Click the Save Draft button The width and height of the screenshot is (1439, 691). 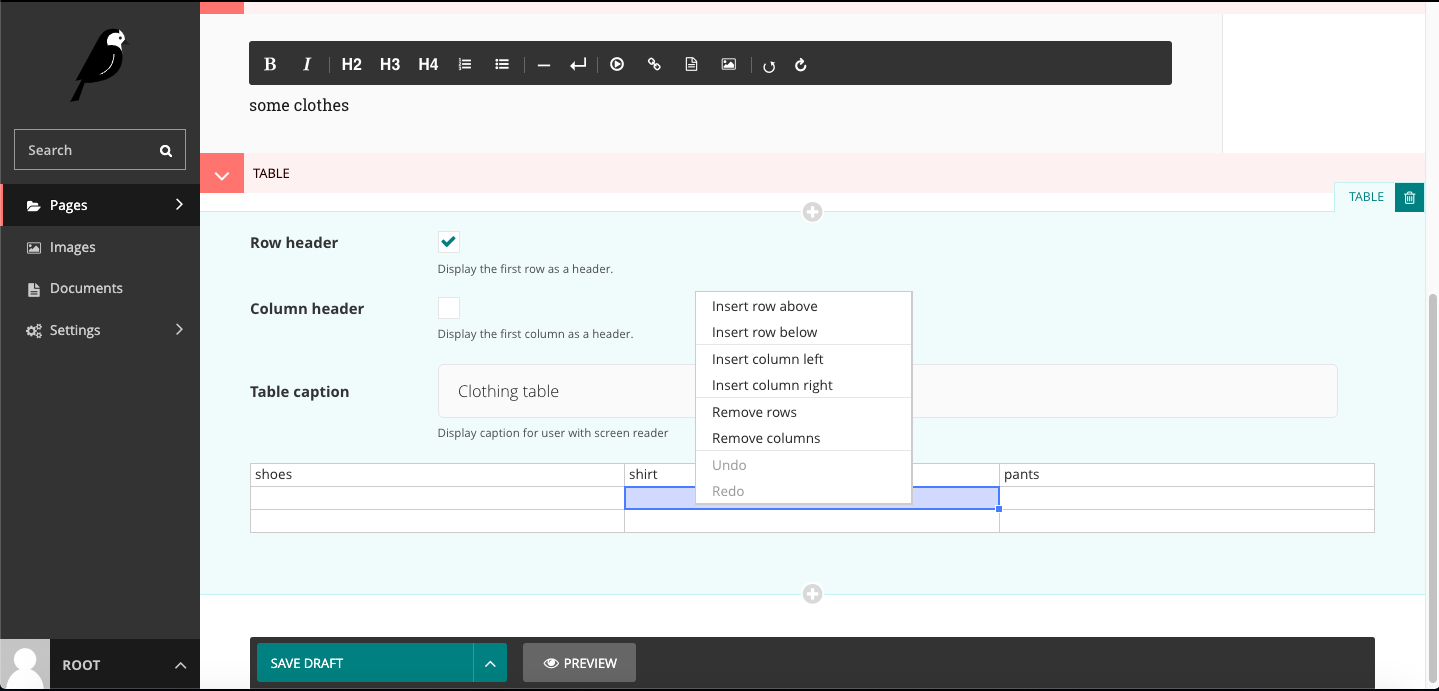click(x=365, y=663)
